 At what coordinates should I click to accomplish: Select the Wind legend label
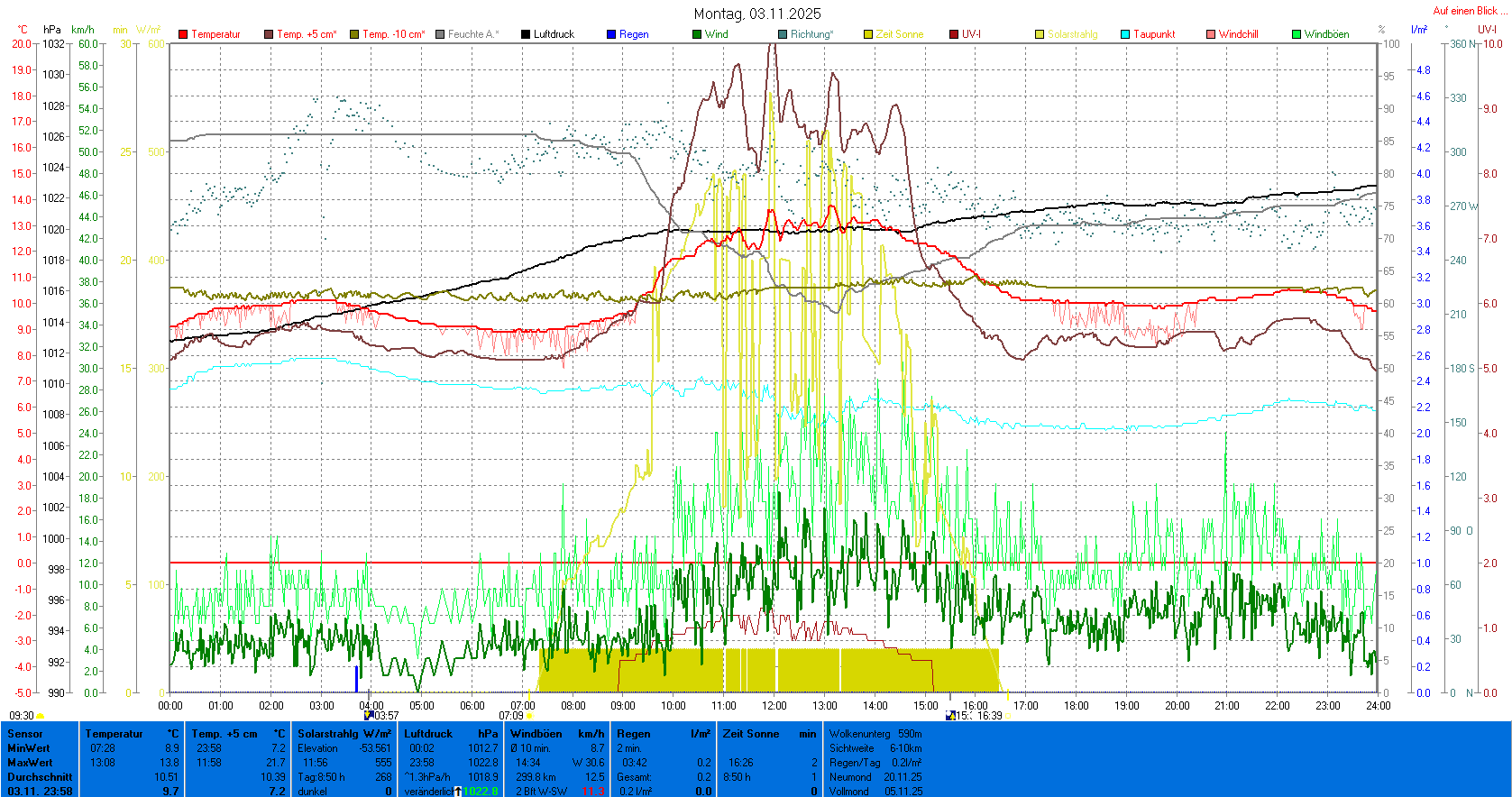click(x=716, y=34)
